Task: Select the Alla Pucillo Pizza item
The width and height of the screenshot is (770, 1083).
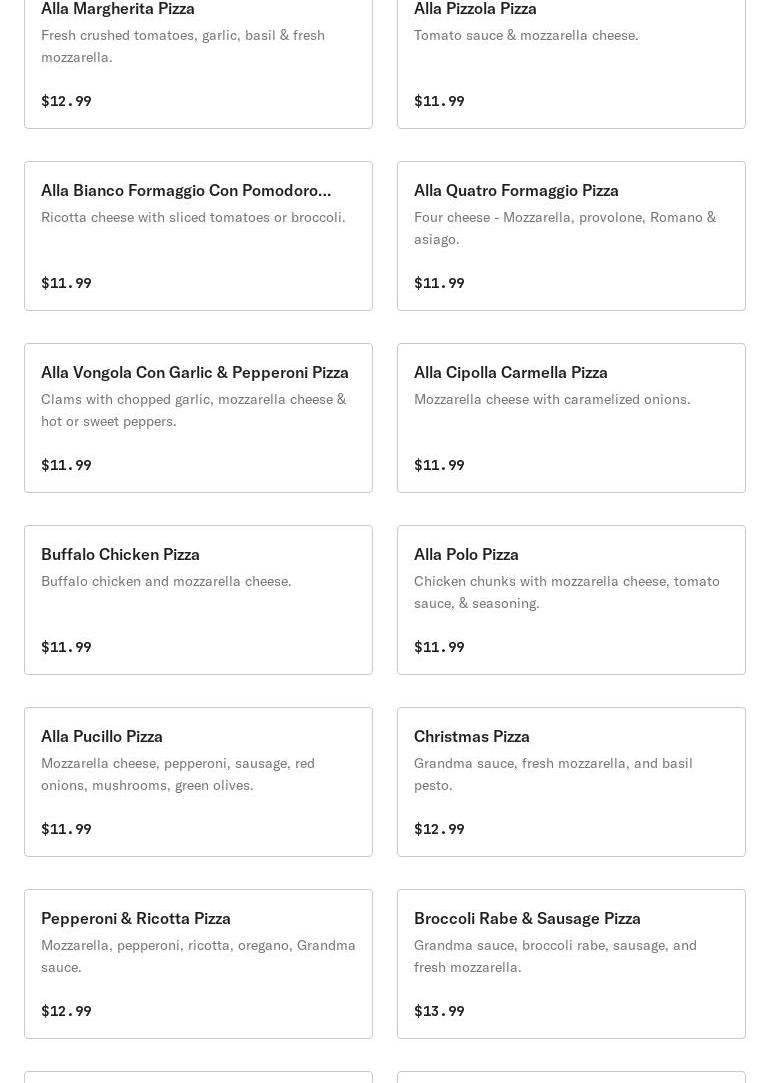Action: coord(102,736)
